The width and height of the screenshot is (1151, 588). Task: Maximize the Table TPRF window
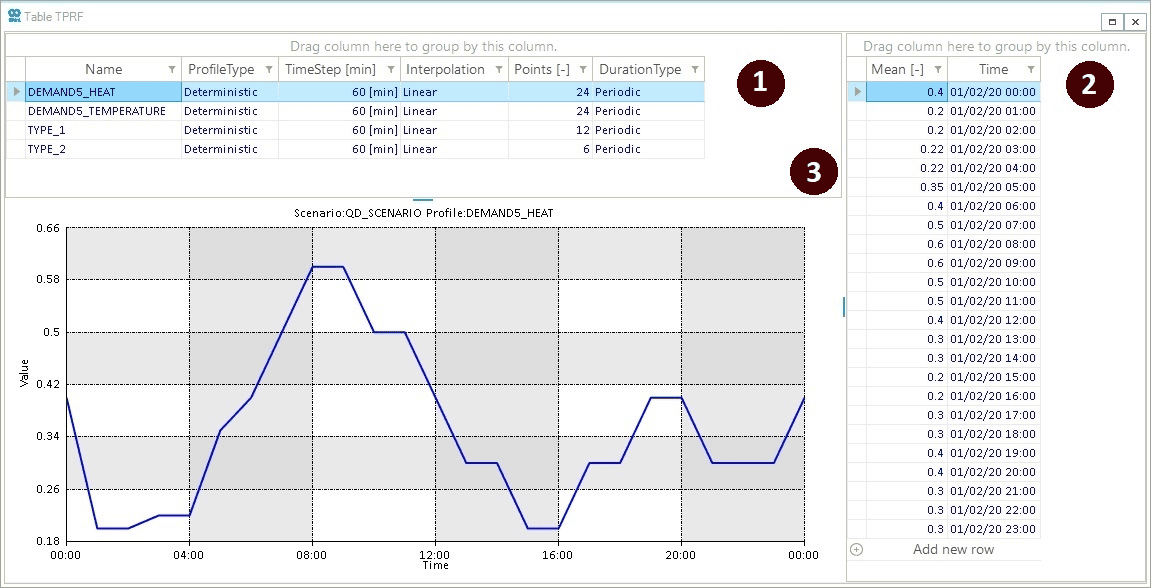(x=1112, y=21)
